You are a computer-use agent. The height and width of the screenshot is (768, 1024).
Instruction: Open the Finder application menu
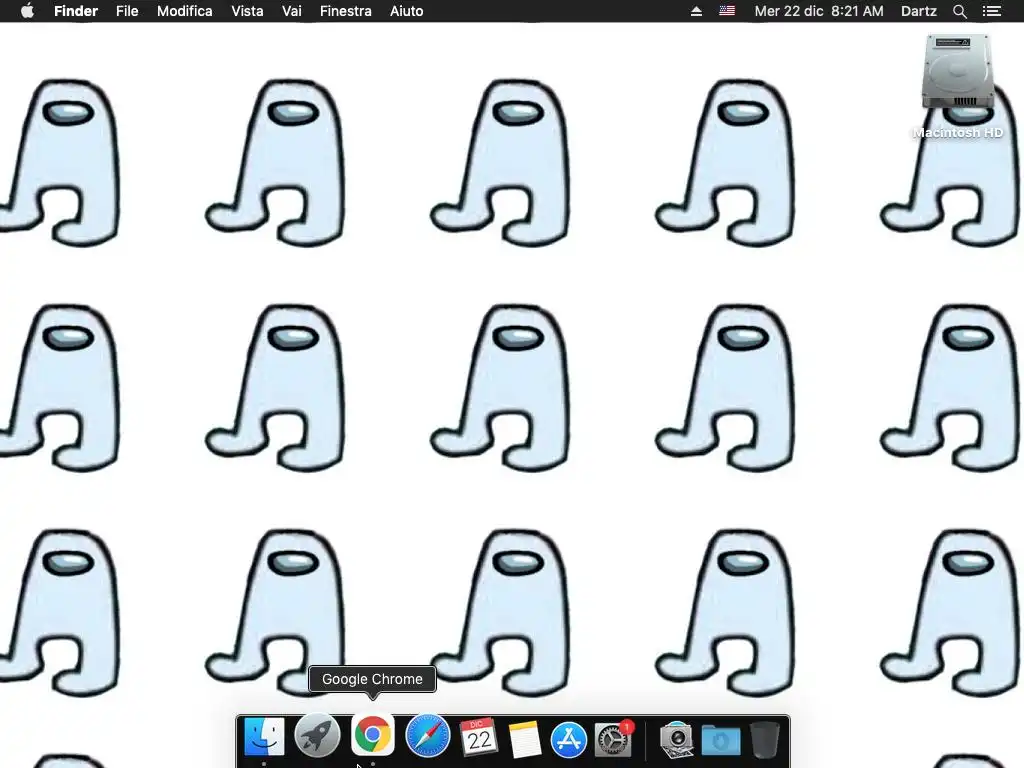pyautogui.click(x=76, y=11)
